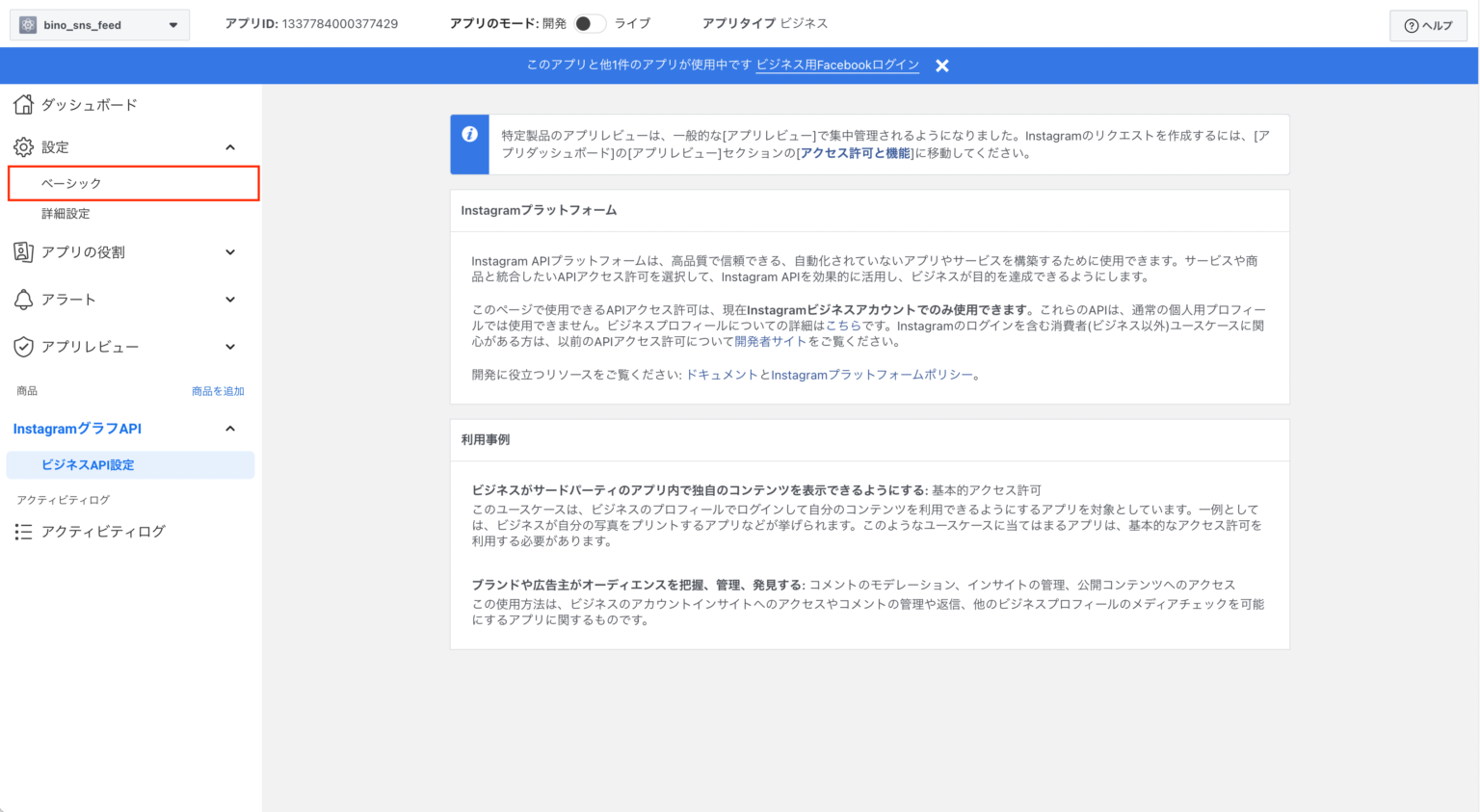
Task: Open the 詳細設定 settings page
Action: pyautogui.click(x=65, y=213)
